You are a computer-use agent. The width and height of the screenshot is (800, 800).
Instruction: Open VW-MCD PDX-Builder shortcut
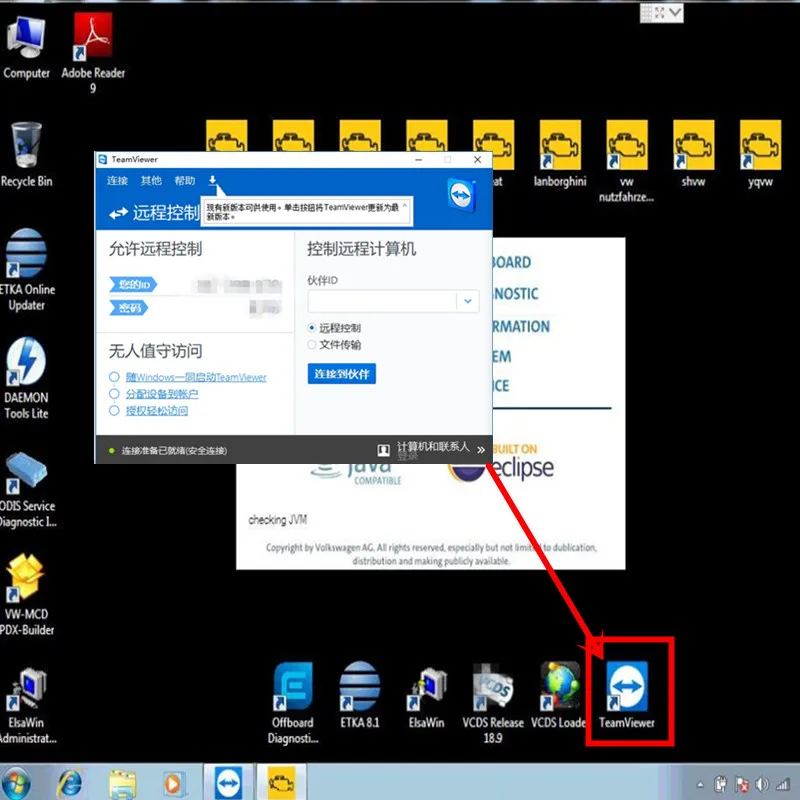pyautogui.click(x=27, y=595)
